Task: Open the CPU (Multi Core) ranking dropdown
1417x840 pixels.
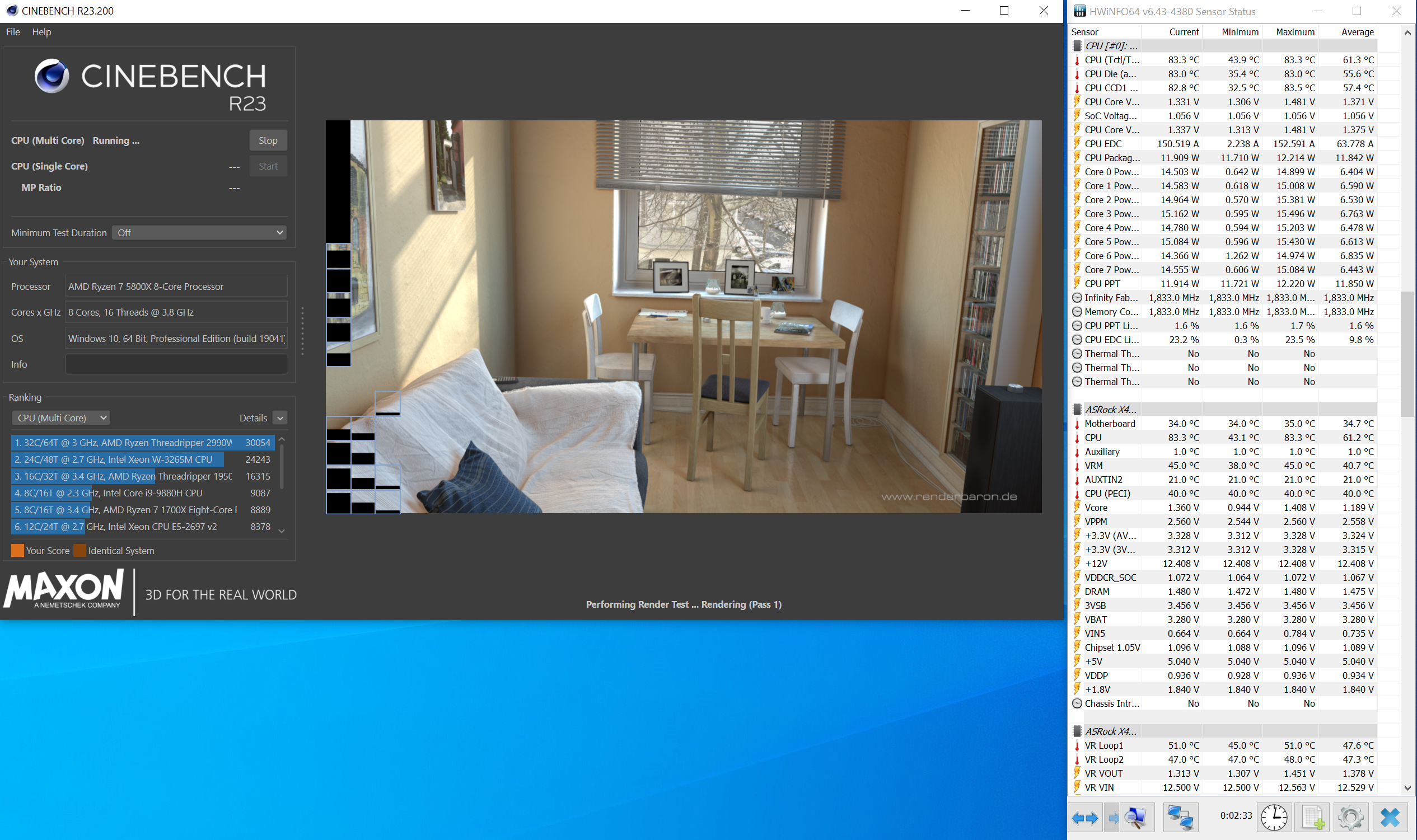Action: tap(60, 417)
